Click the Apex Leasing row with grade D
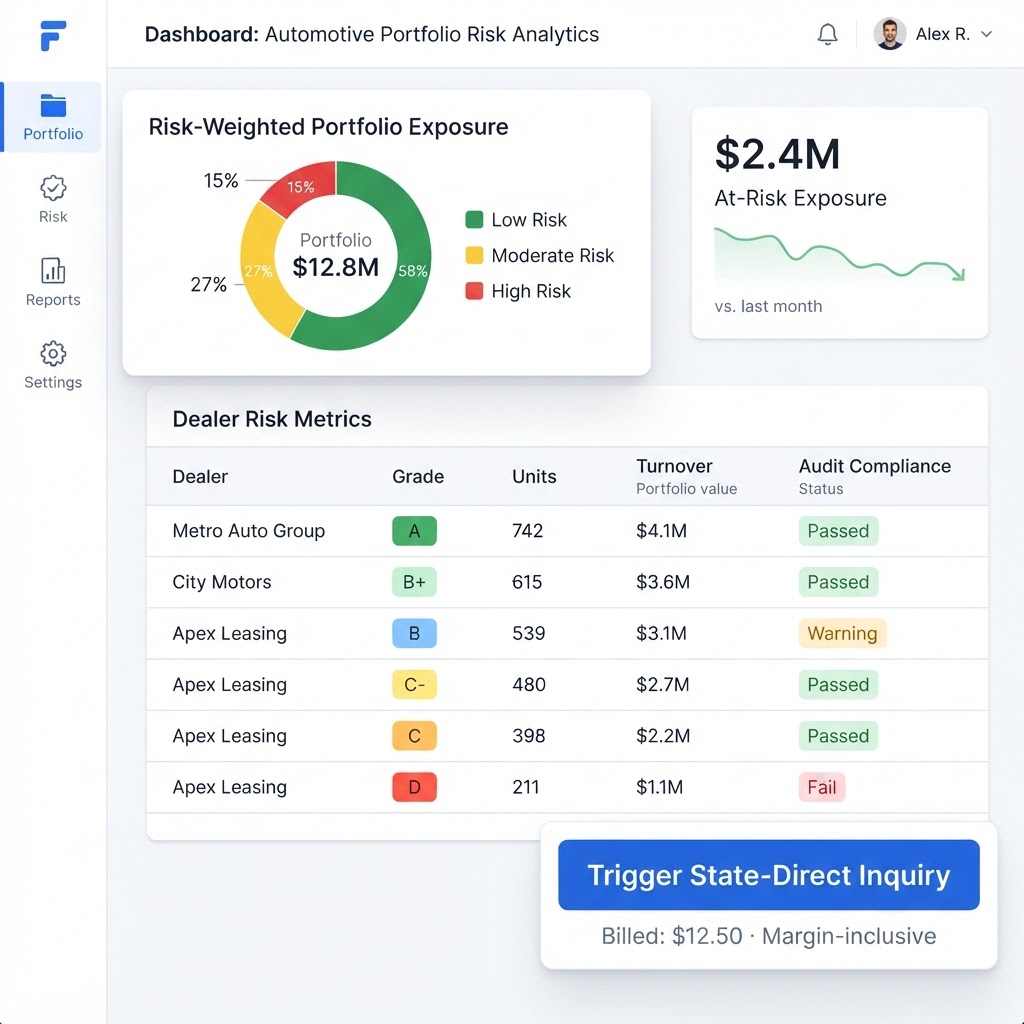The width and height of the screenshot is (1024, 1024). coord(567,787)
